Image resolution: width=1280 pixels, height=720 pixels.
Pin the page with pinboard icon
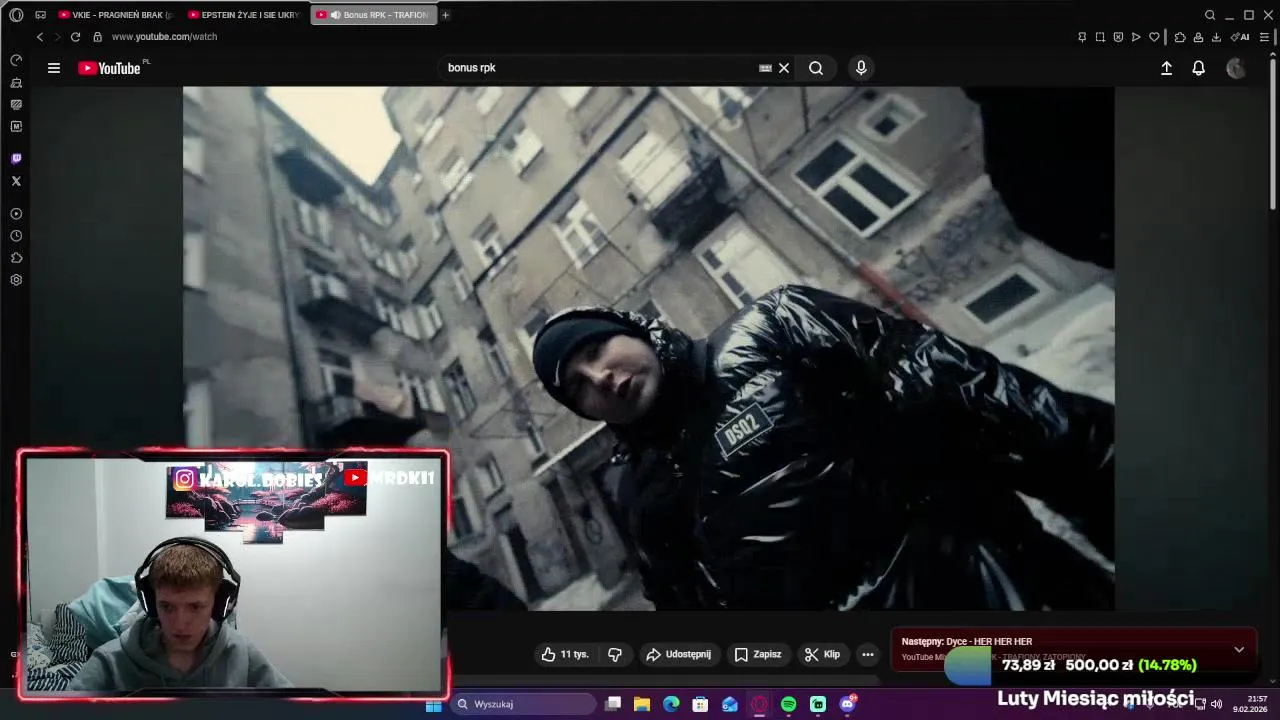[x=1082, y=37]
